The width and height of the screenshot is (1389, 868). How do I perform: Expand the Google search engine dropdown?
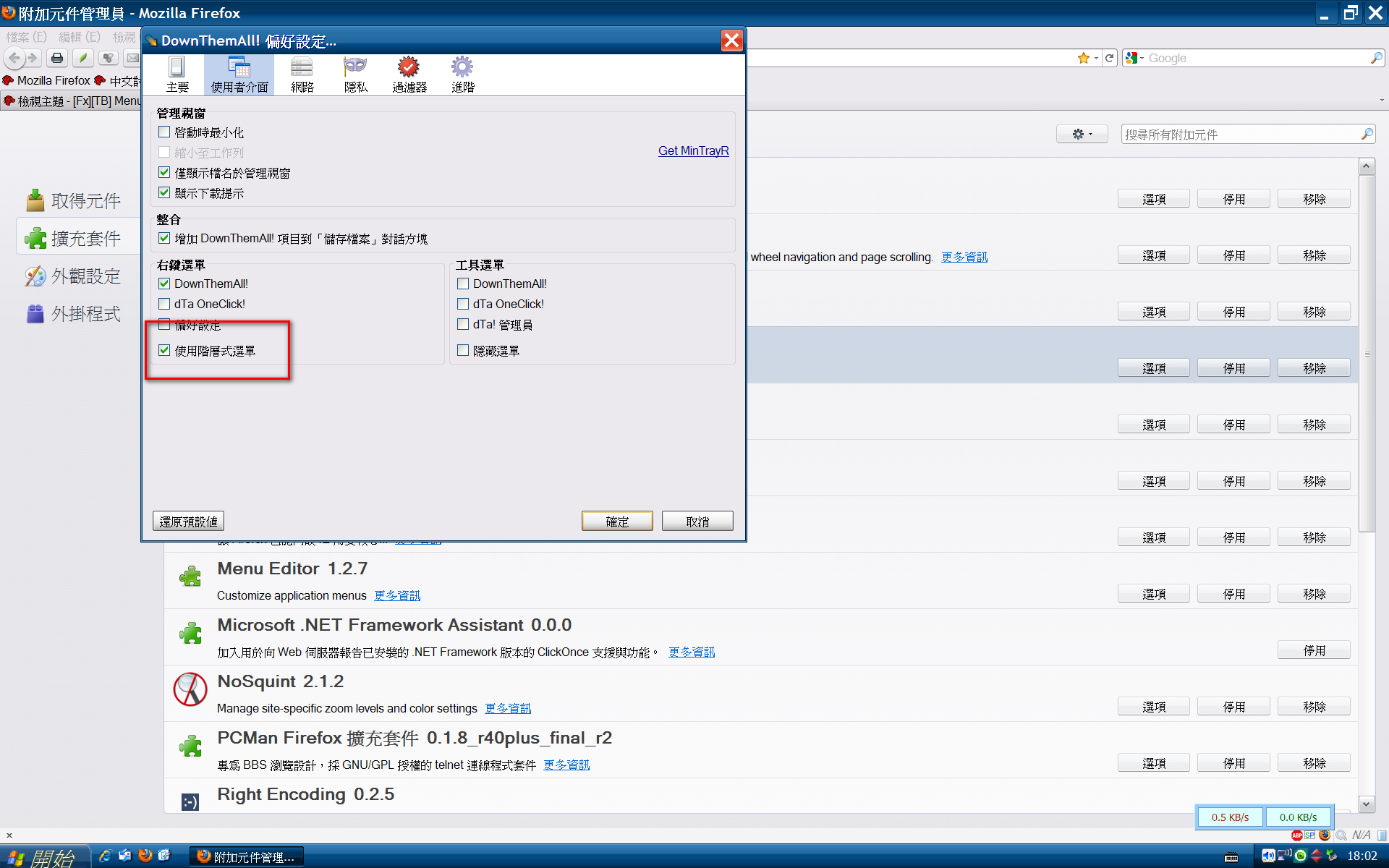point(1134,58)
